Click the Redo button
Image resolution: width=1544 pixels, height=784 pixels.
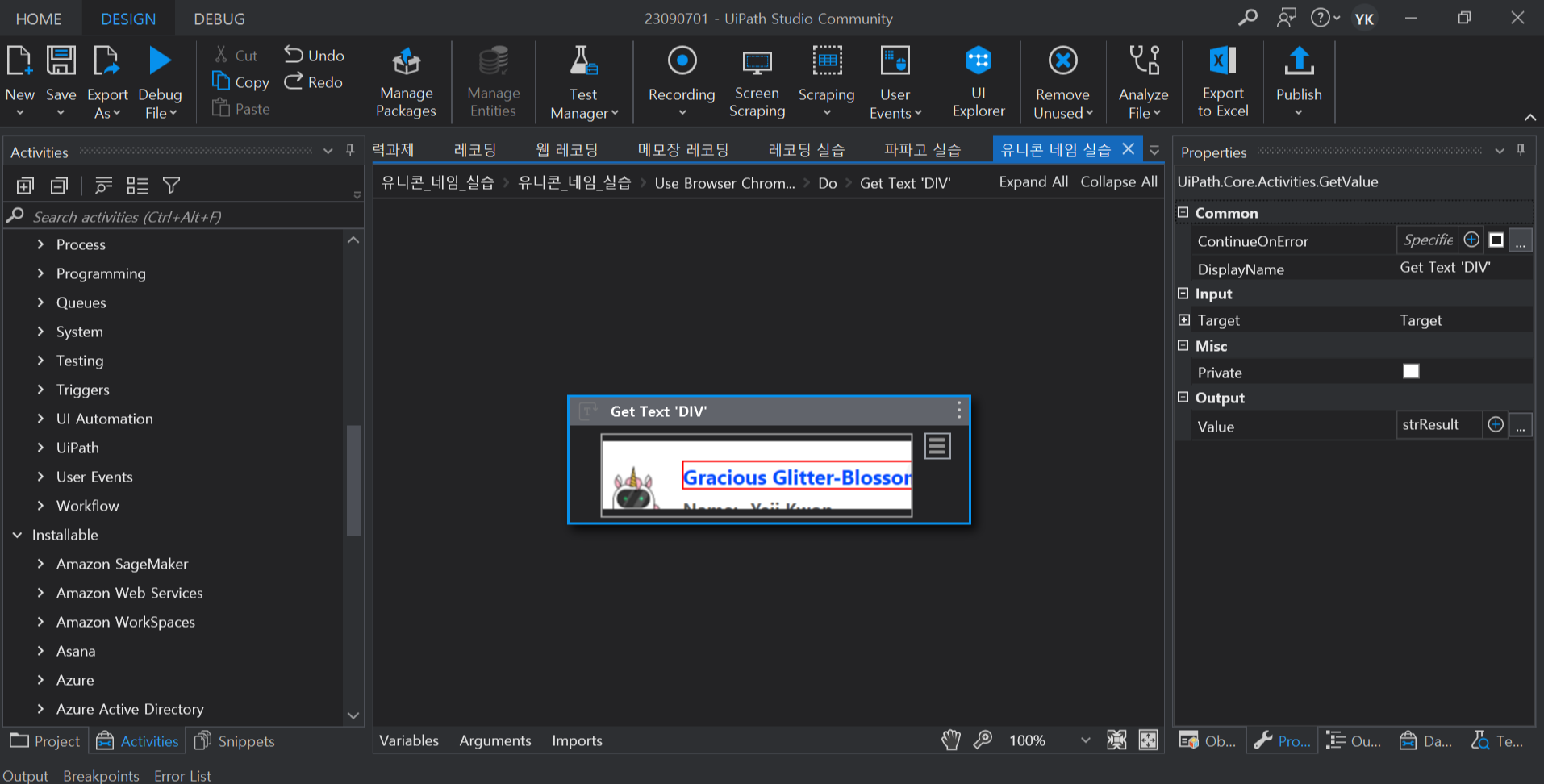[314, 81]
